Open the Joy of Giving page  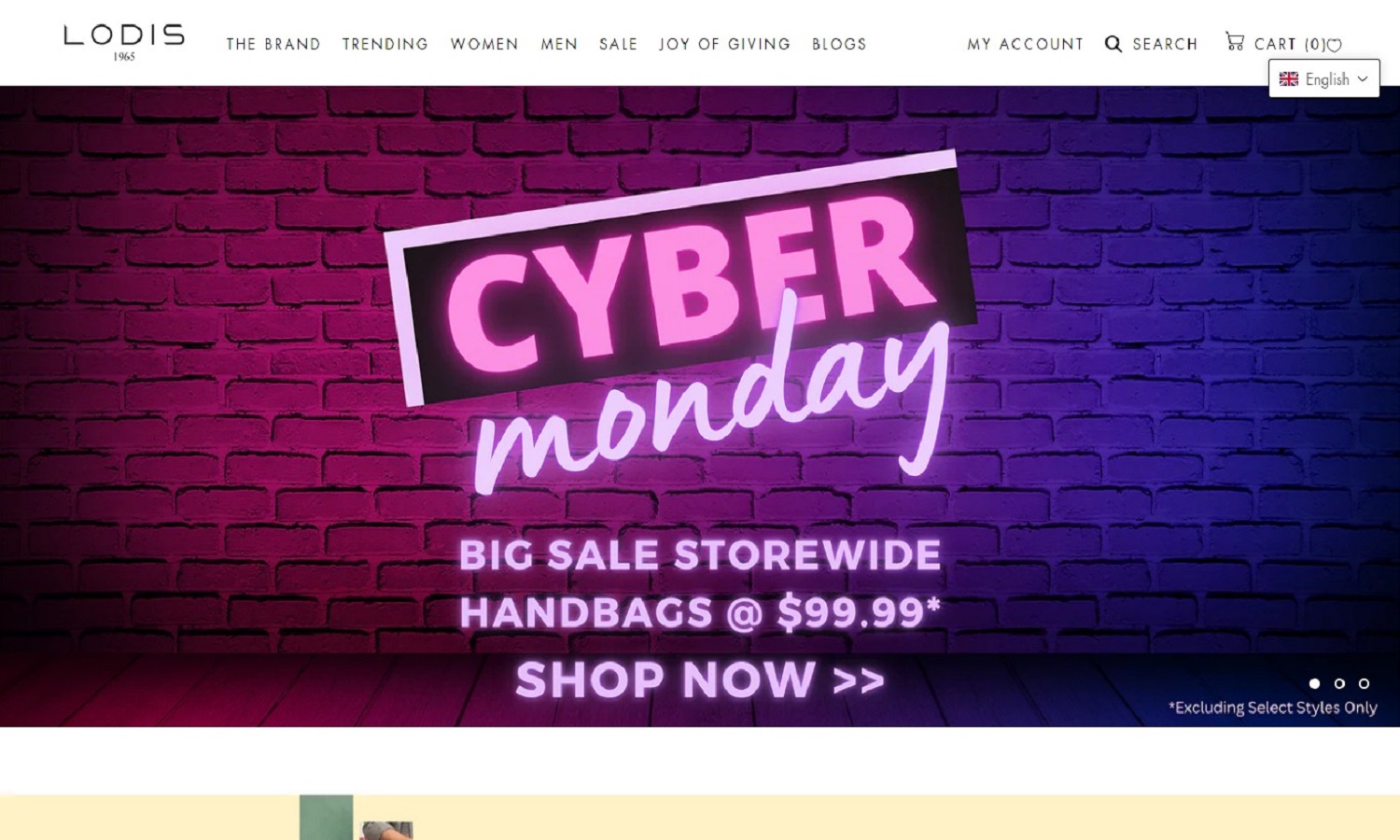click(724, 44)
